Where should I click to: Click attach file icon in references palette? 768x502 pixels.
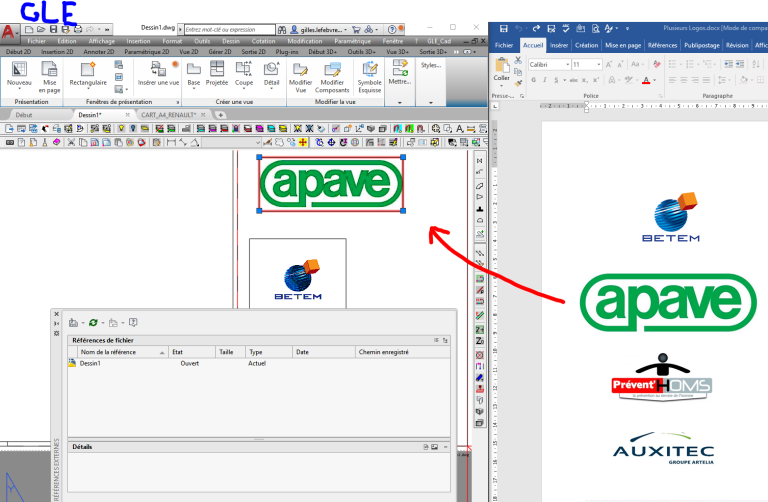point(73,323)
